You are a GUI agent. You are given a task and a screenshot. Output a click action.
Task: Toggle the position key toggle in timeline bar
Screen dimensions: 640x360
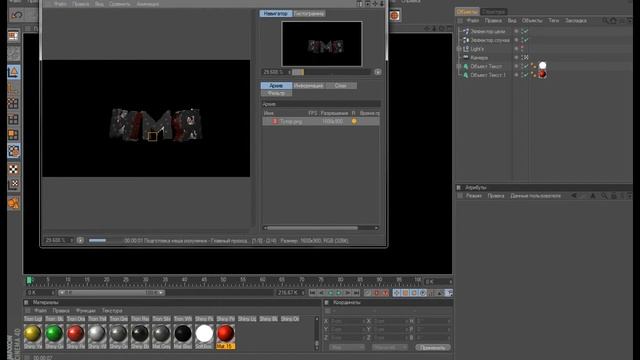(x=397, y=293)
